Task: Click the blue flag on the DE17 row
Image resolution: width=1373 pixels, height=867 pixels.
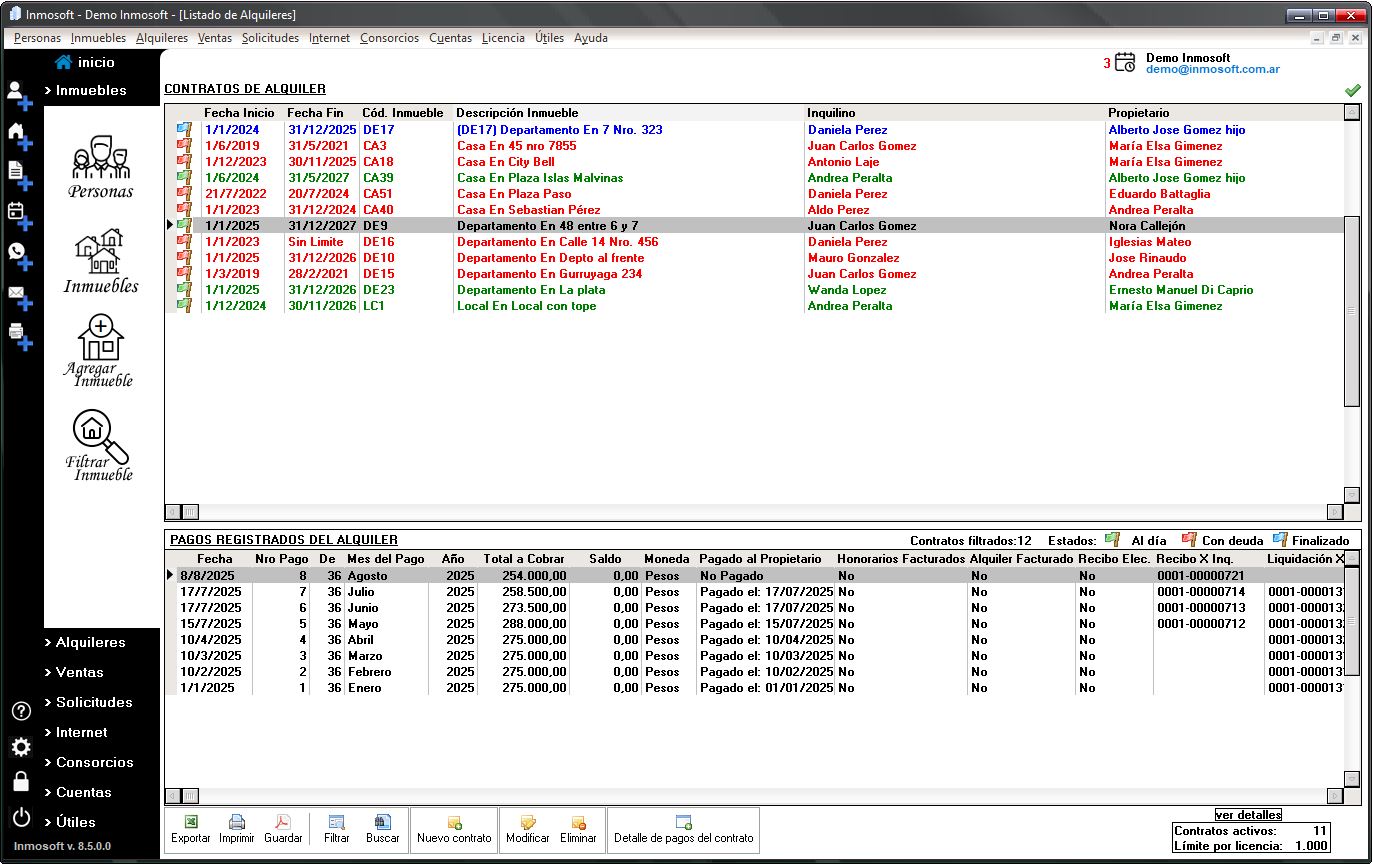Action: coord(184,129)
